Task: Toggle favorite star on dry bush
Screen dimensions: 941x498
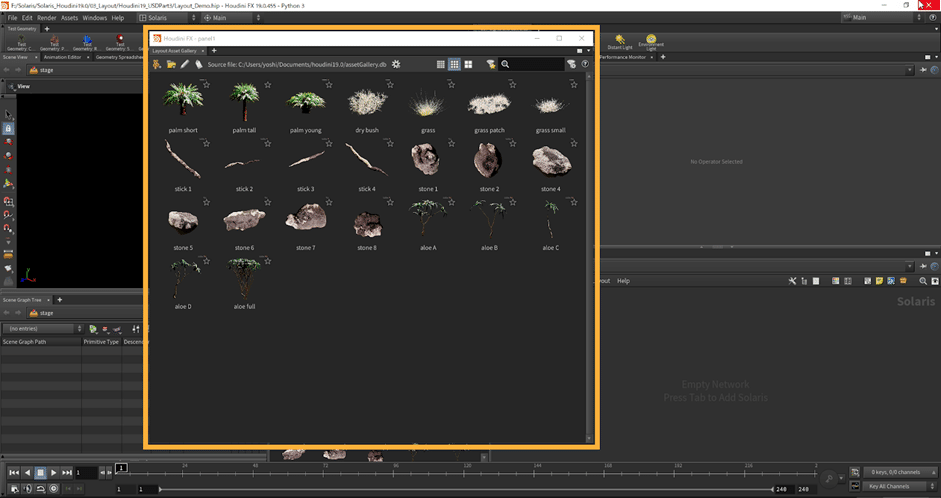Action: click(389, 85)
